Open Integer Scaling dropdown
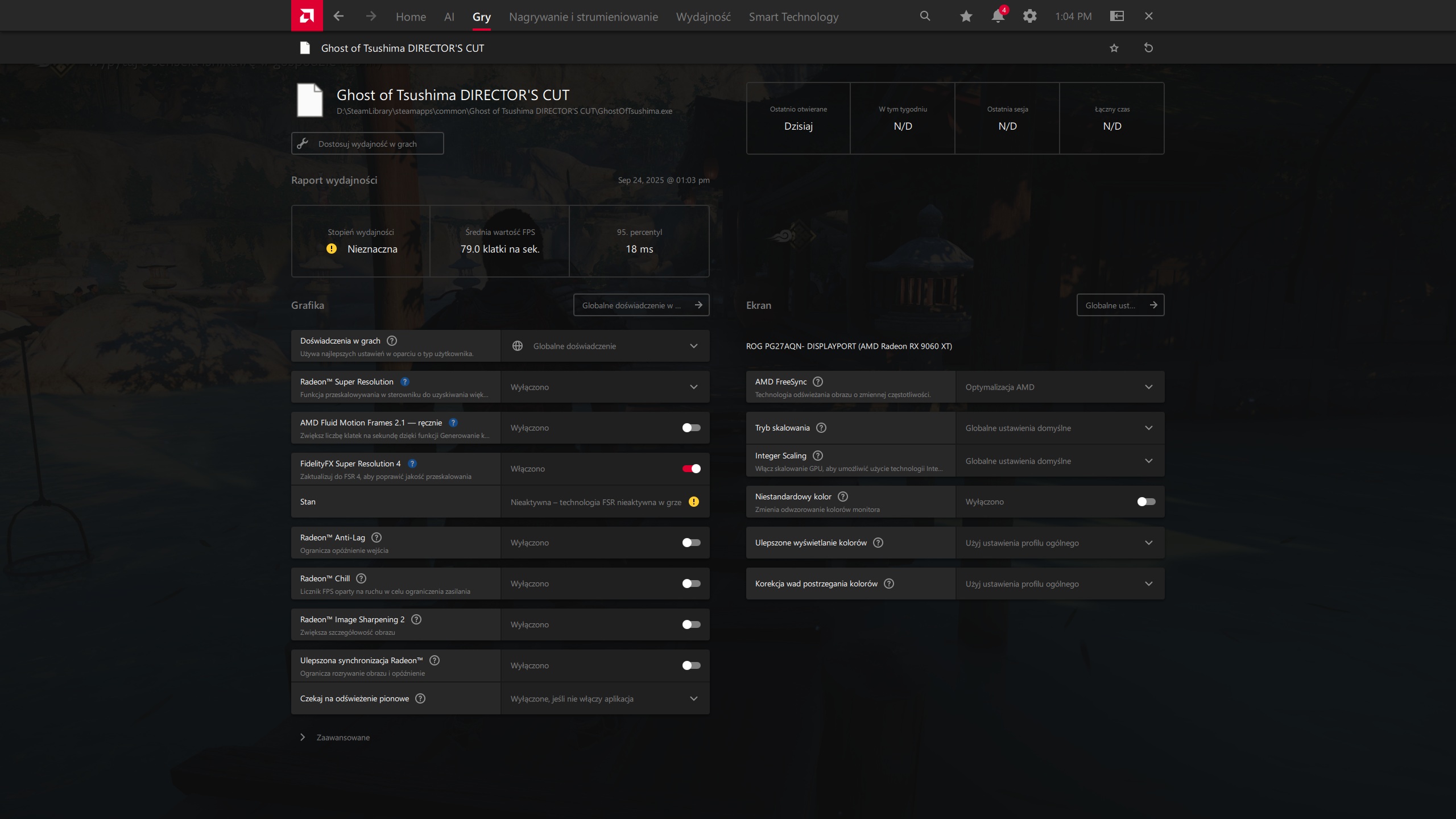The image size is (1456, 819). pyautogui.click(x=1060, y=461)
